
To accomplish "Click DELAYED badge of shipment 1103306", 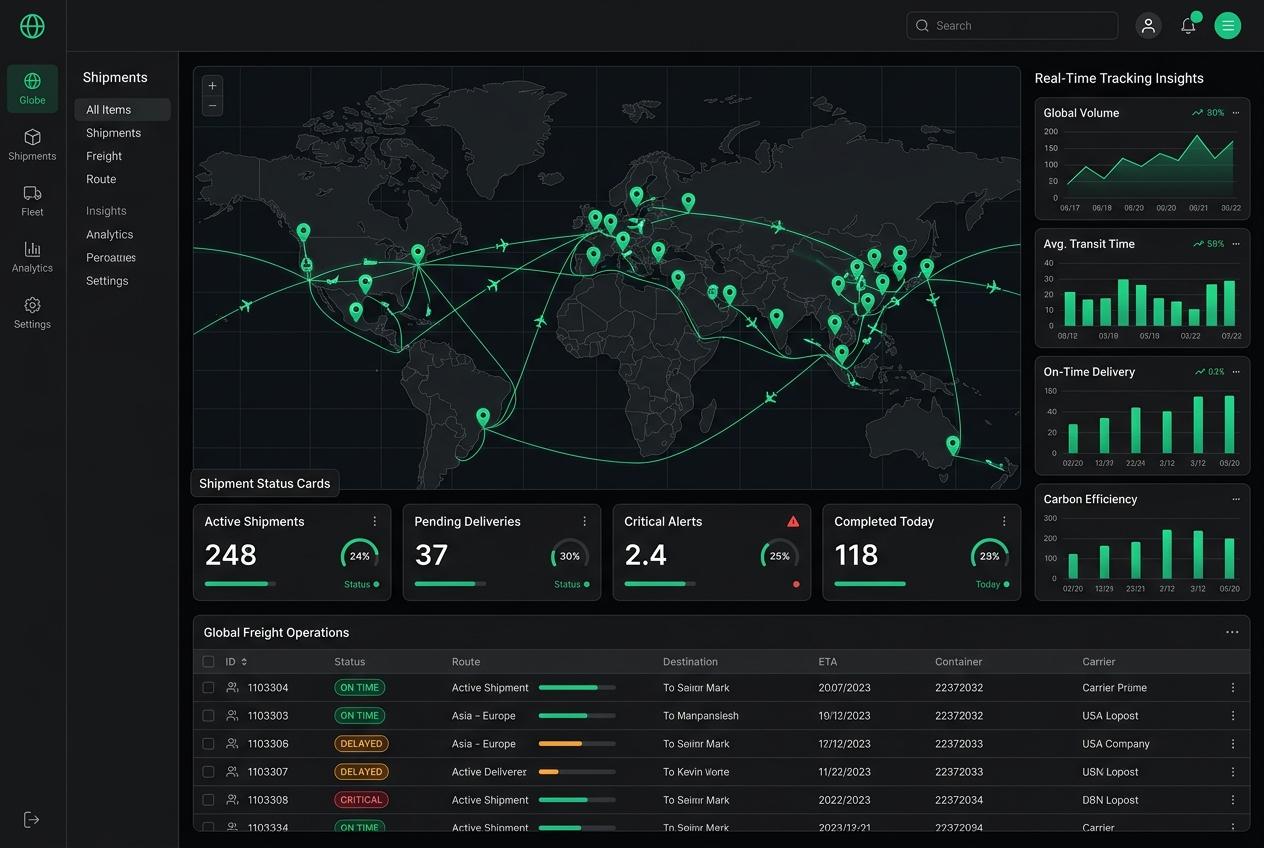I will click(361, 744).
